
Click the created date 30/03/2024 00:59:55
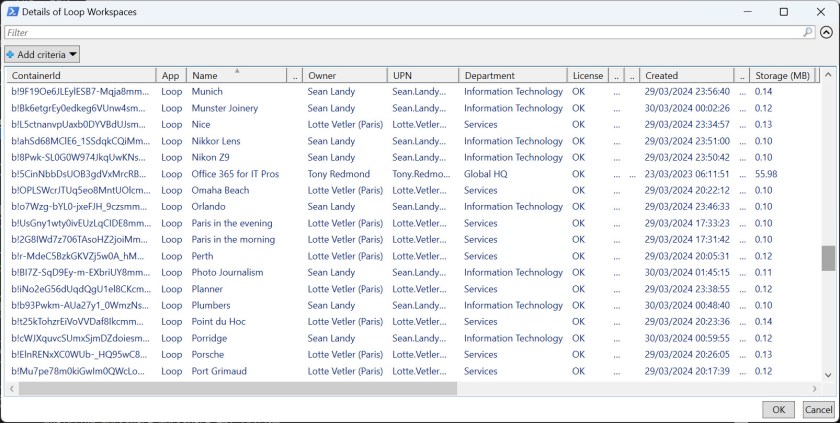(687, 338)
